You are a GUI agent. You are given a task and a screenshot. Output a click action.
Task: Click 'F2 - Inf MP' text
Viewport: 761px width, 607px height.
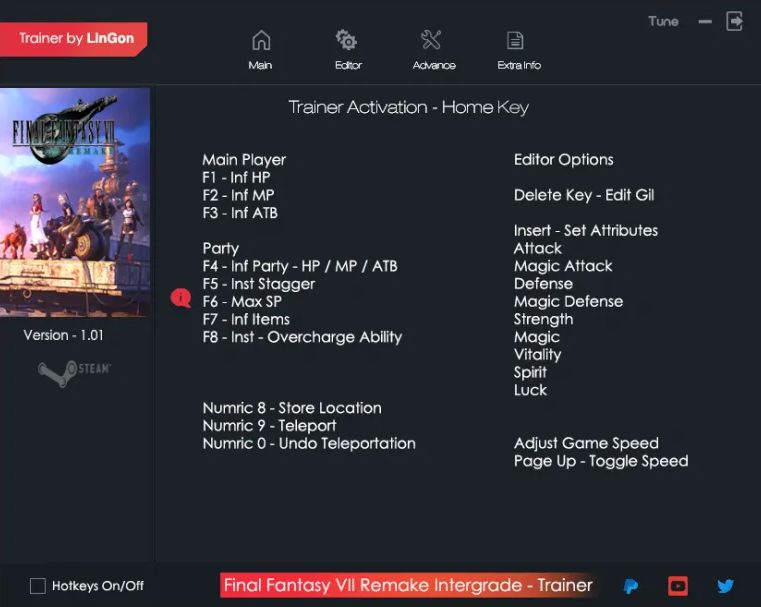[x=238, y=195]
